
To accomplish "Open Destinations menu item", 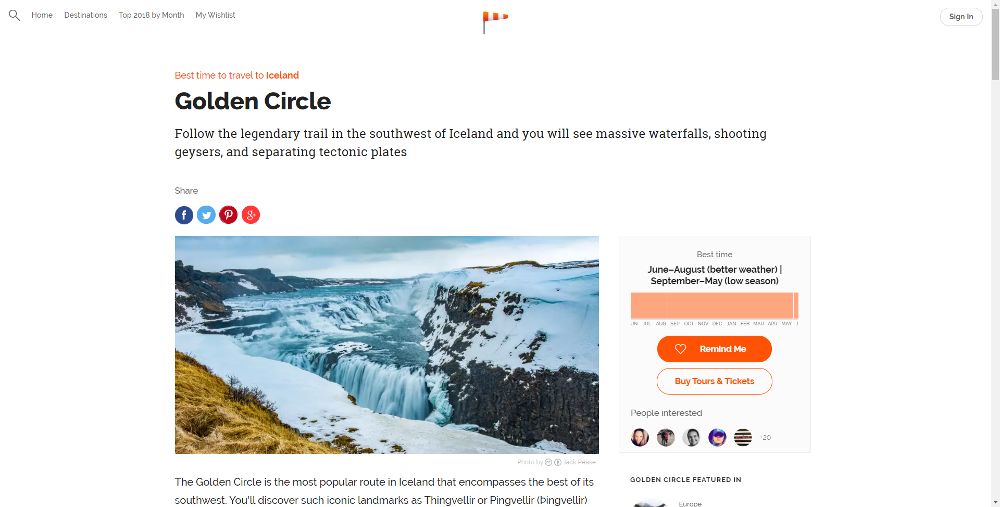I will (85, 15).
